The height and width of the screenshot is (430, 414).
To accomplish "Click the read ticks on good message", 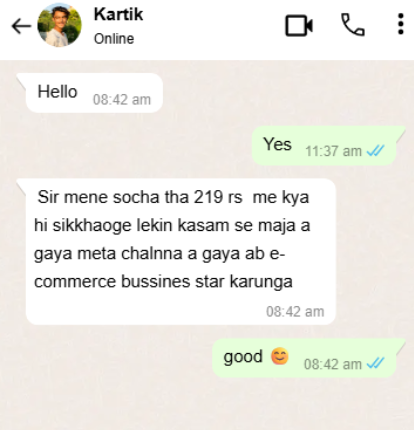I will point(375,364).
